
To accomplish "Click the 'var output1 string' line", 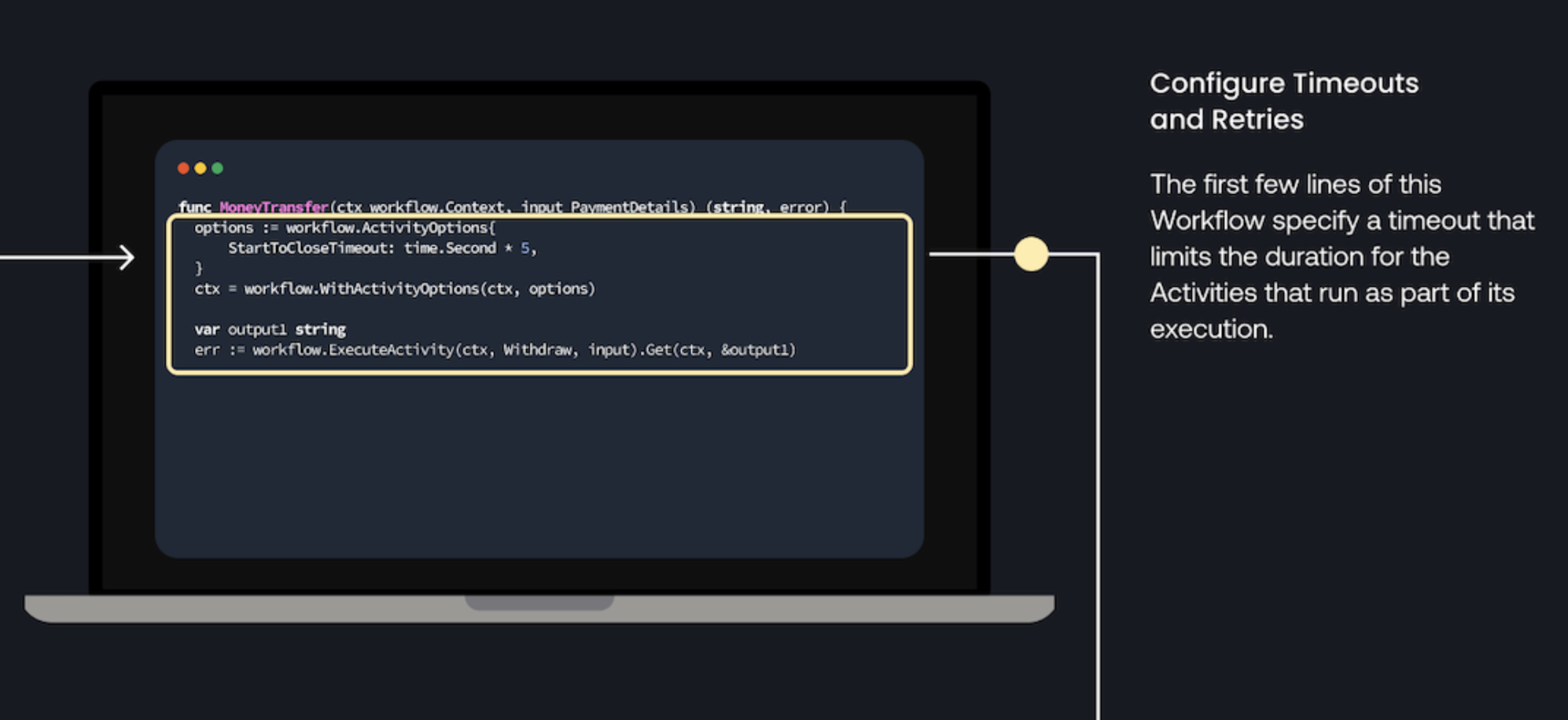I will click(x=271, y=329).
